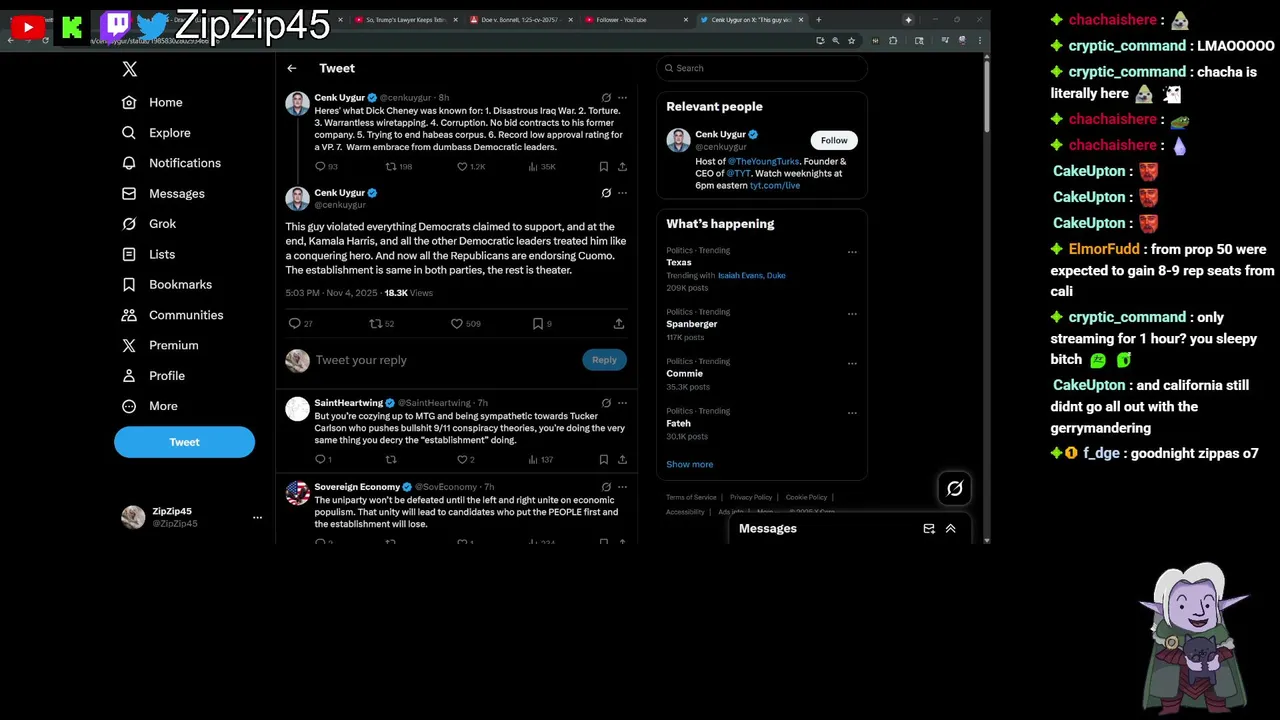Like the SaintHeartwing reply
The height and width of the screenshot is (720, 1280).
(466, 460)
